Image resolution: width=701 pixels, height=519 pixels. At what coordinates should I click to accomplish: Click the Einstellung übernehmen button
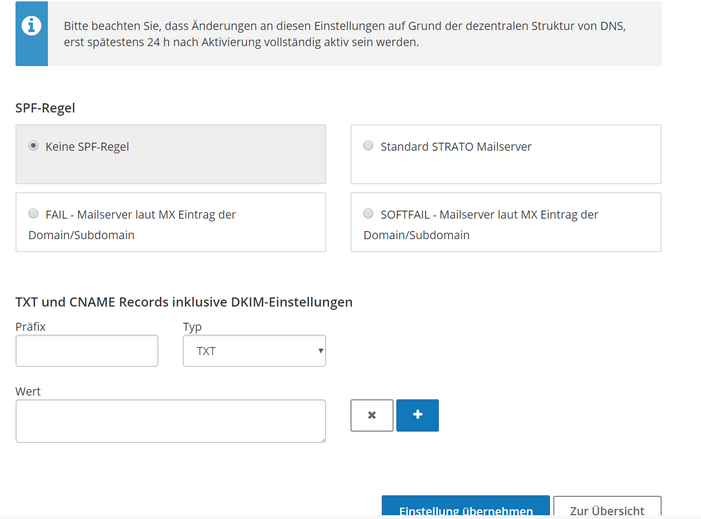465,507
